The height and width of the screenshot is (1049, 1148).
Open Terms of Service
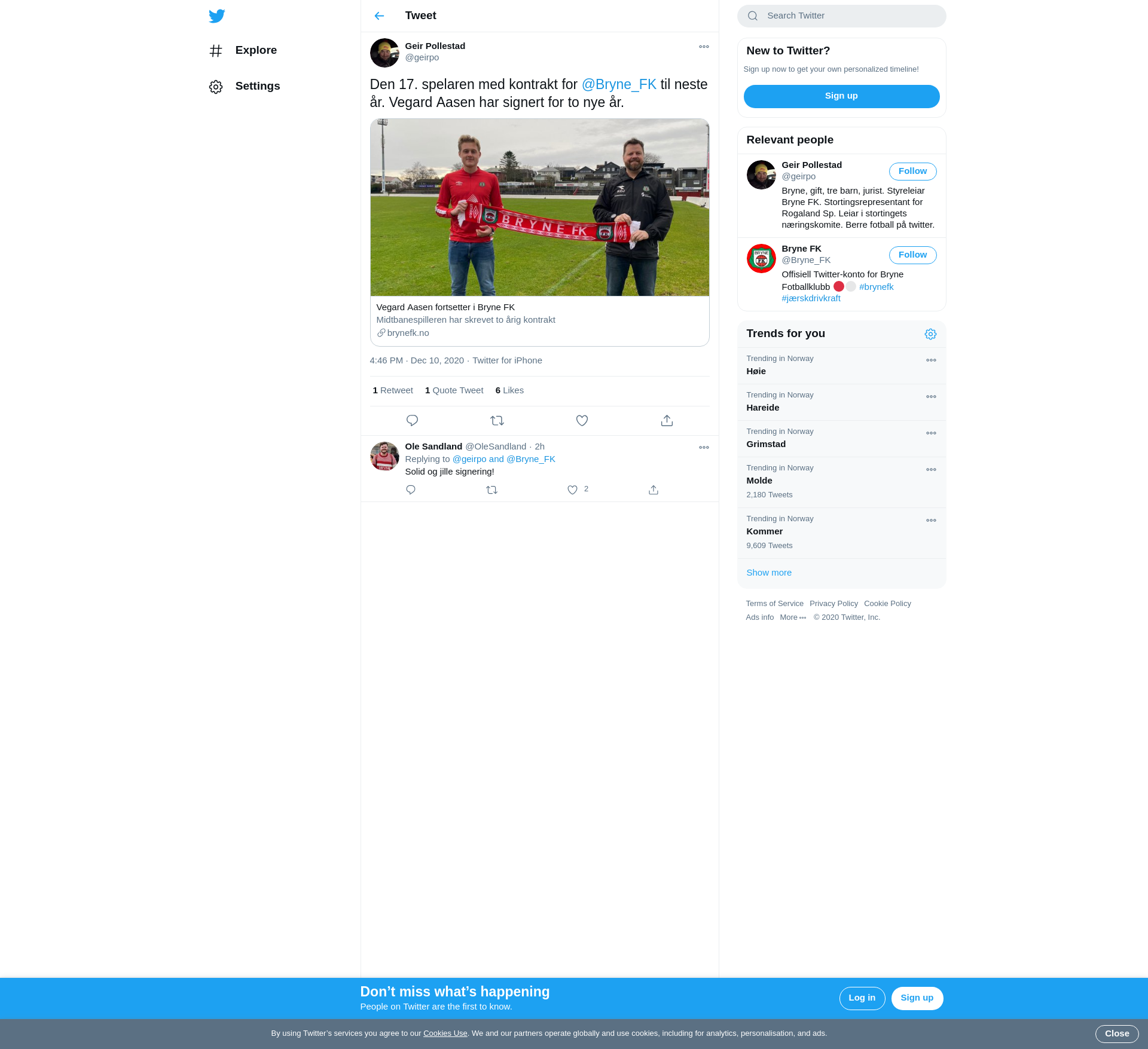774,604
